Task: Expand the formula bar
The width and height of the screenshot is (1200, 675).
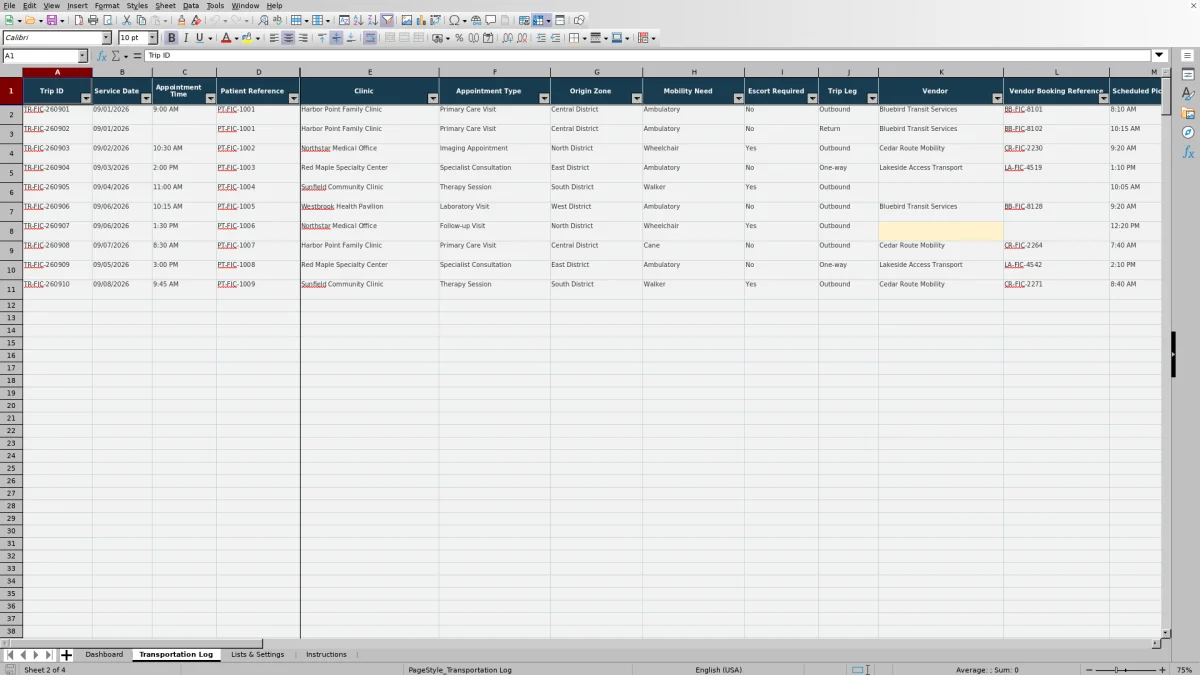Action: tap(1160, 56)
